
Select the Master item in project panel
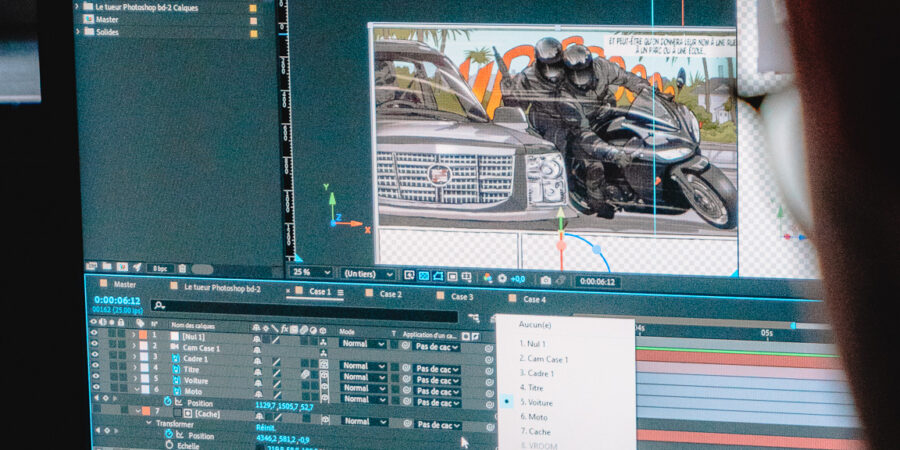click(x=107, y=19)
